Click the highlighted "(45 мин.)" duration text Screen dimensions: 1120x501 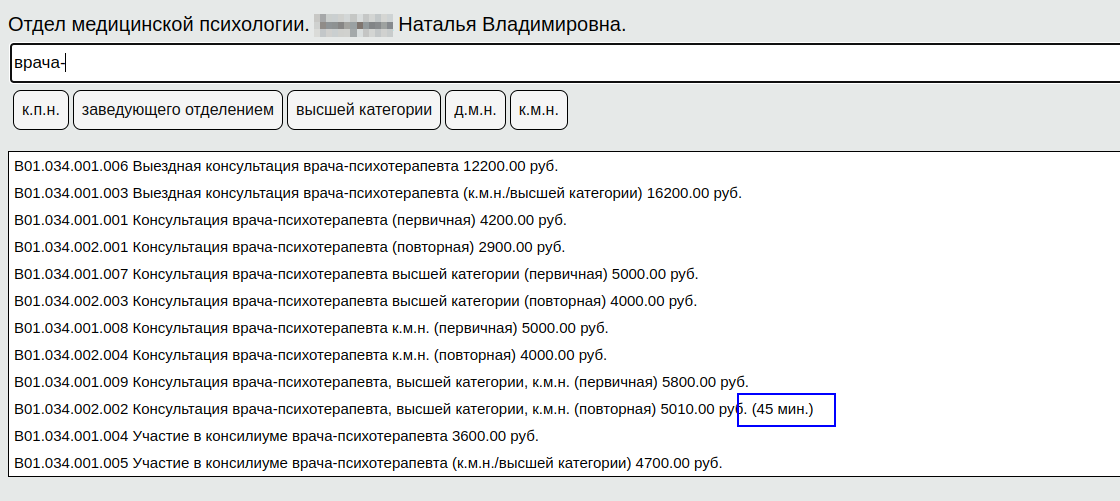[785, 409]
